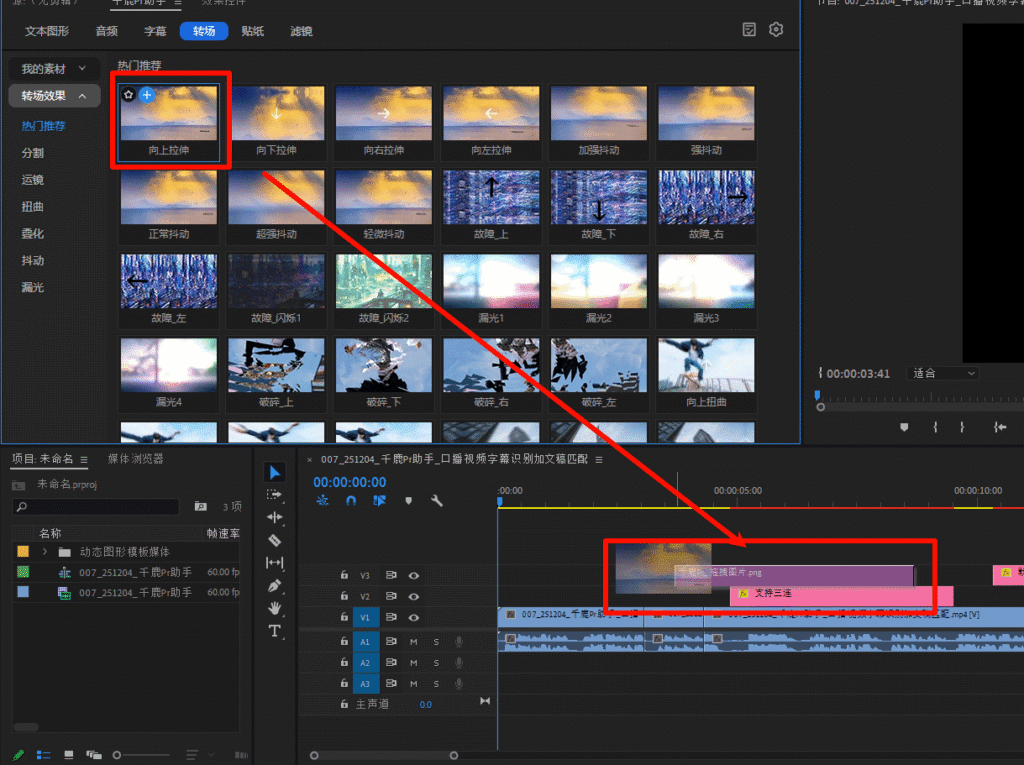Choose the Ripple Edit tool
The width and height of the screenshot is (1024, 765).
tap(275, 517)
